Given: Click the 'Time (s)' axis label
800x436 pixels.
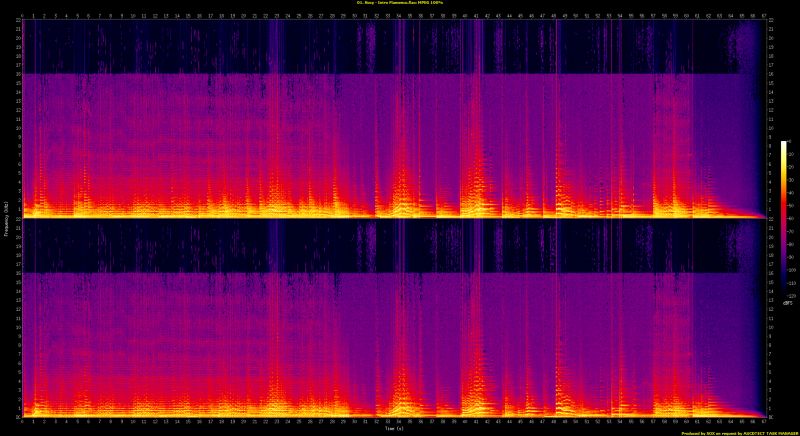Looking at the screenshot, I should pos(392,429).
